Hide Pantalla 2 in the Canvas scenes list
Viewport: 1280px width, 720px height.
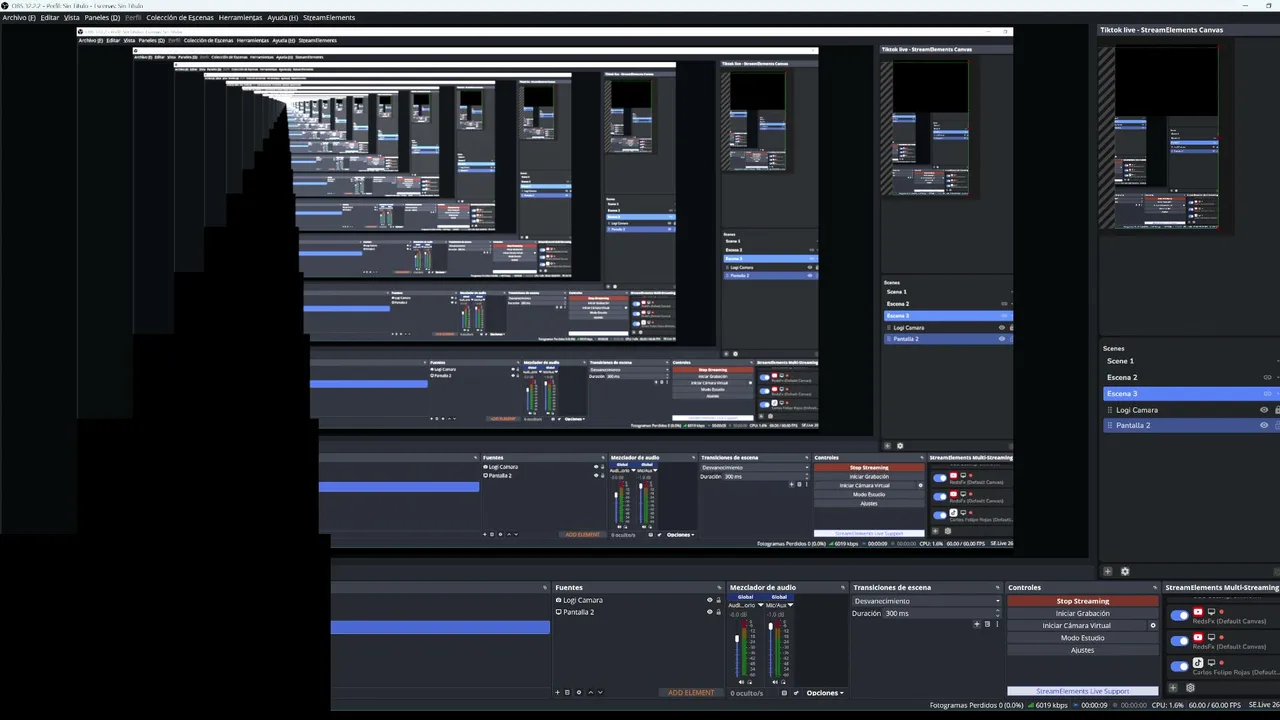(1264, 426)
